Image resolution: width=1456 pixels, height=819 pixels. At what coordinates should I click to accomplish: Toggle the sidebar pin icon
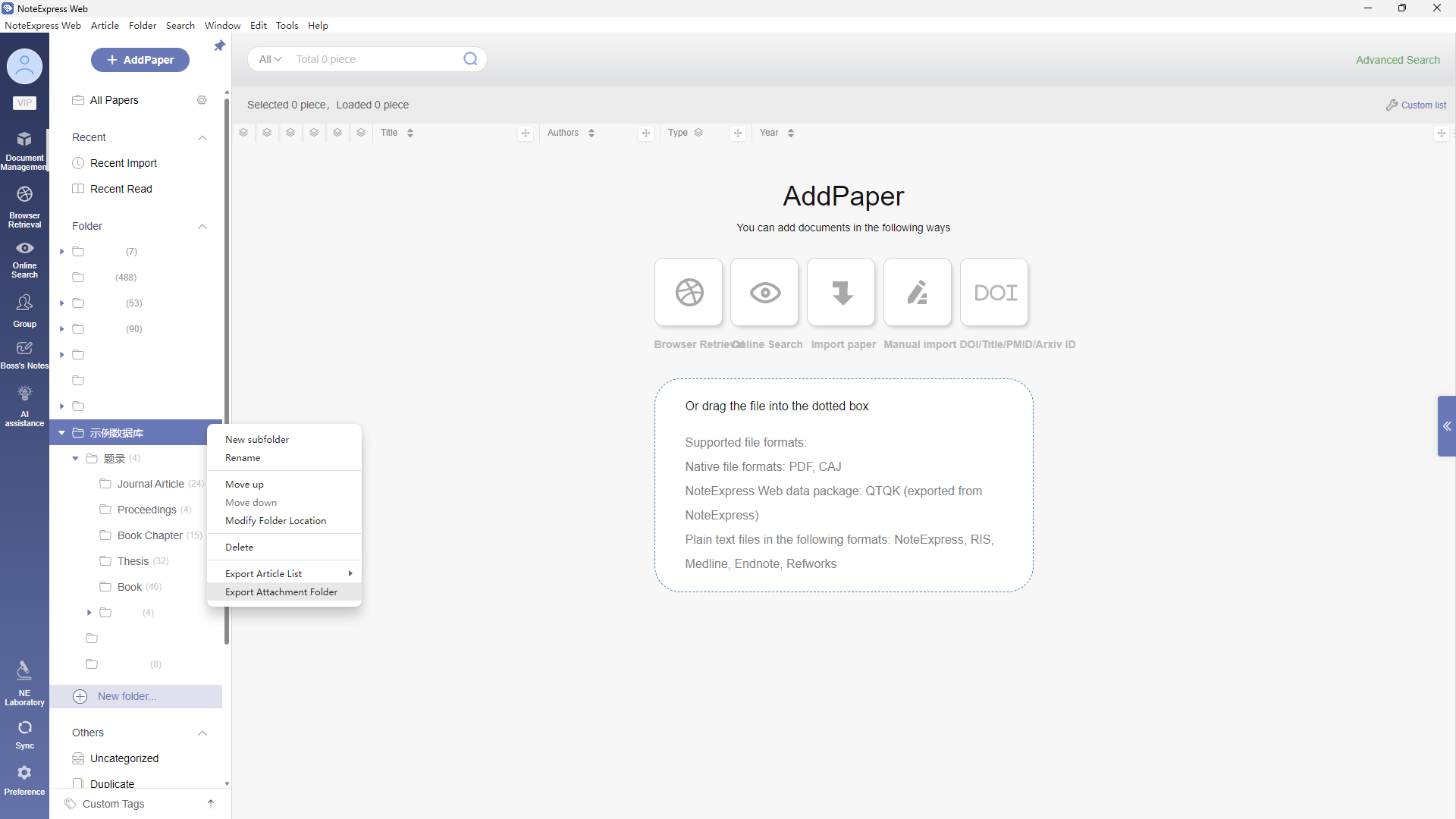(x=219, y=46)
